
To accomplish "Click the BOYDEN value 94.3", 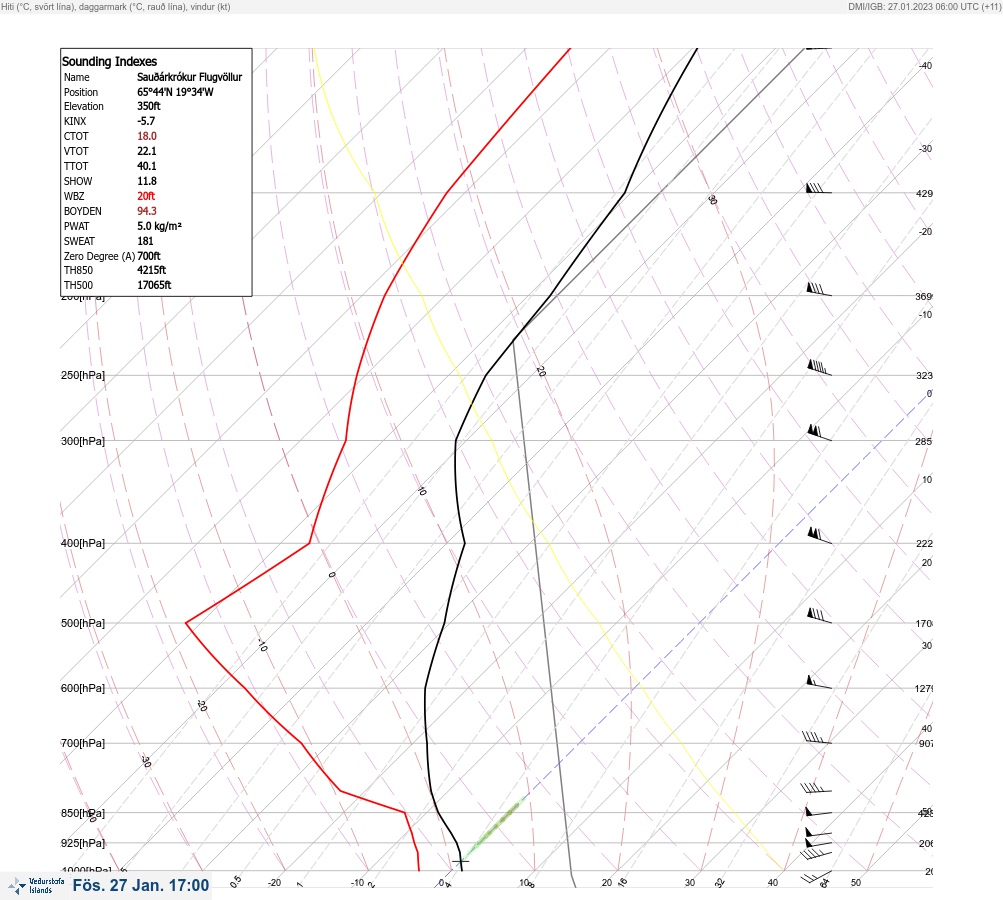I will (146, 211).
